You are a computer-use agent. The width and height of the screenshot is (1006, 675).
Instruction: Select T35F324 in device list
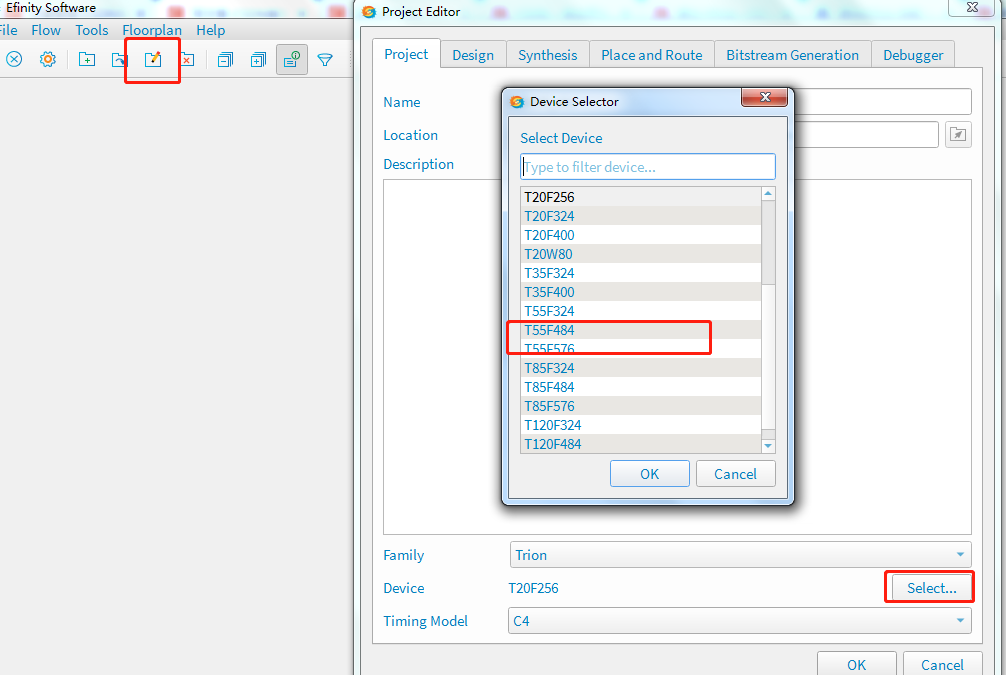641,273
